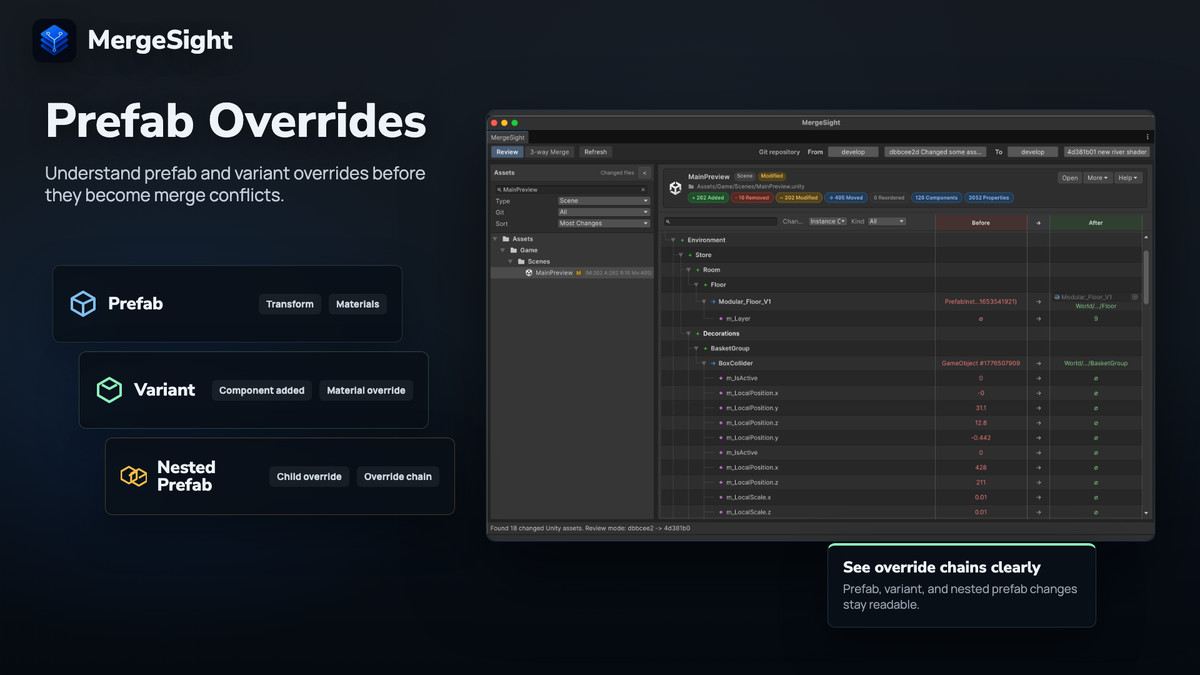The image size is (1200, 675).
Task: Select the From branch develop button
Action: 853,152
